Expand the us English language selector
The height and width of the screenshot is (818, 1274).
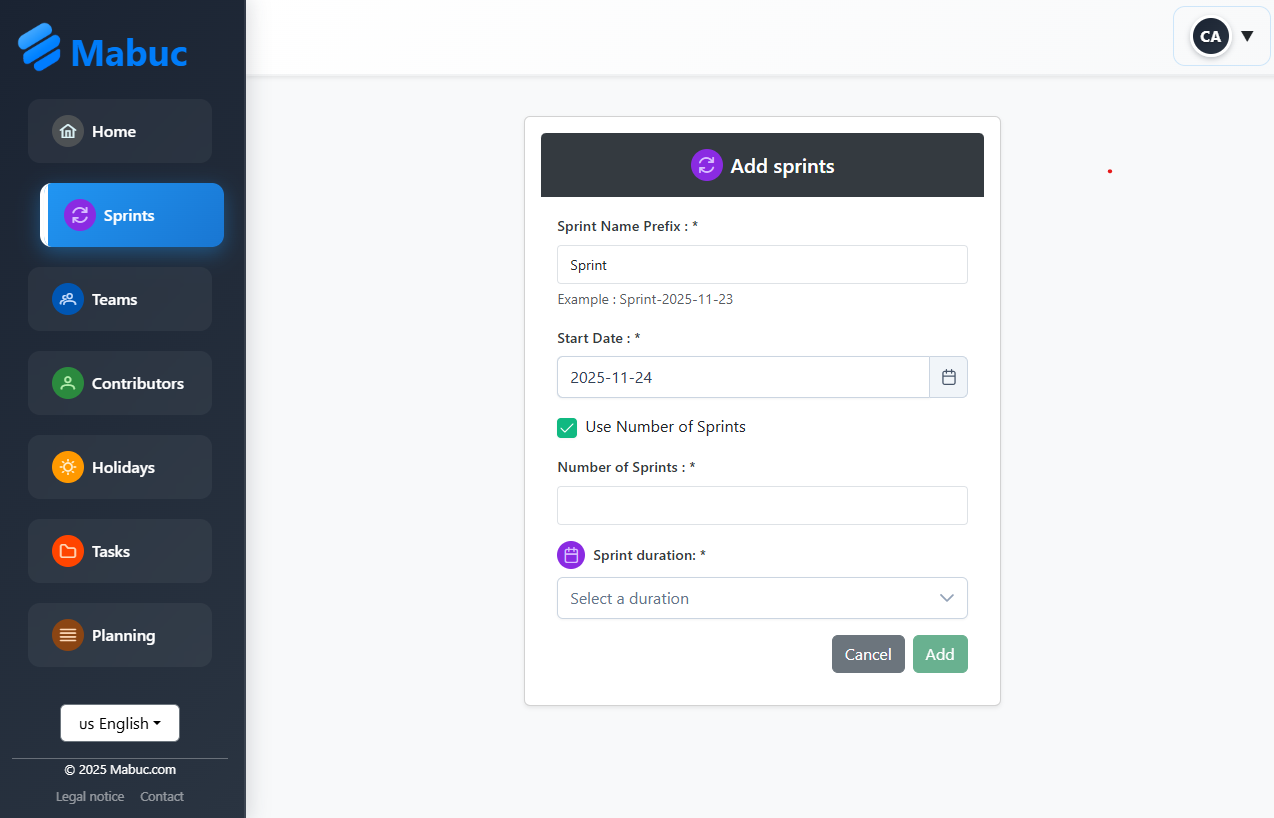click(x=119, y=722)
